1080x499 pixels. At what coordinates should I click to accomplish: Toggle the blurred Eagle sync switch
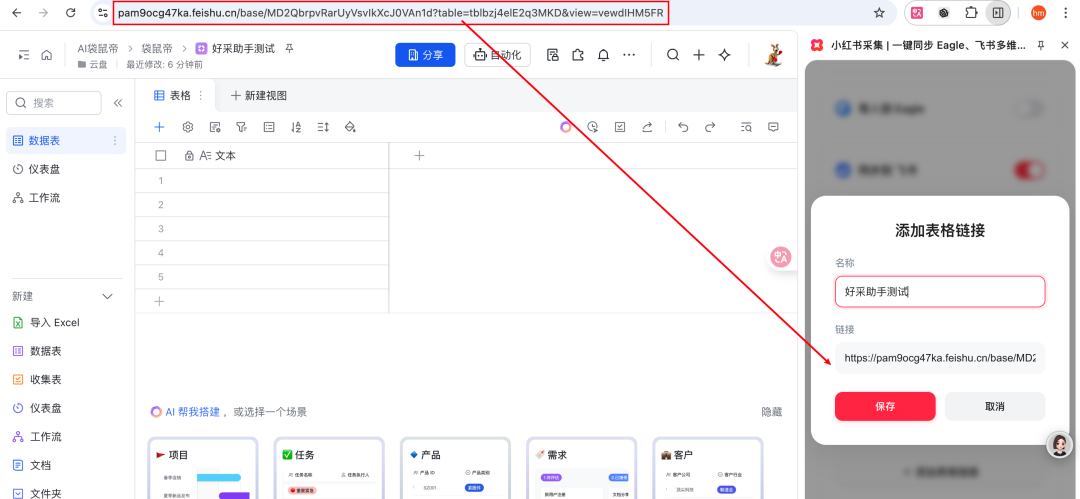click(1029, 108)
